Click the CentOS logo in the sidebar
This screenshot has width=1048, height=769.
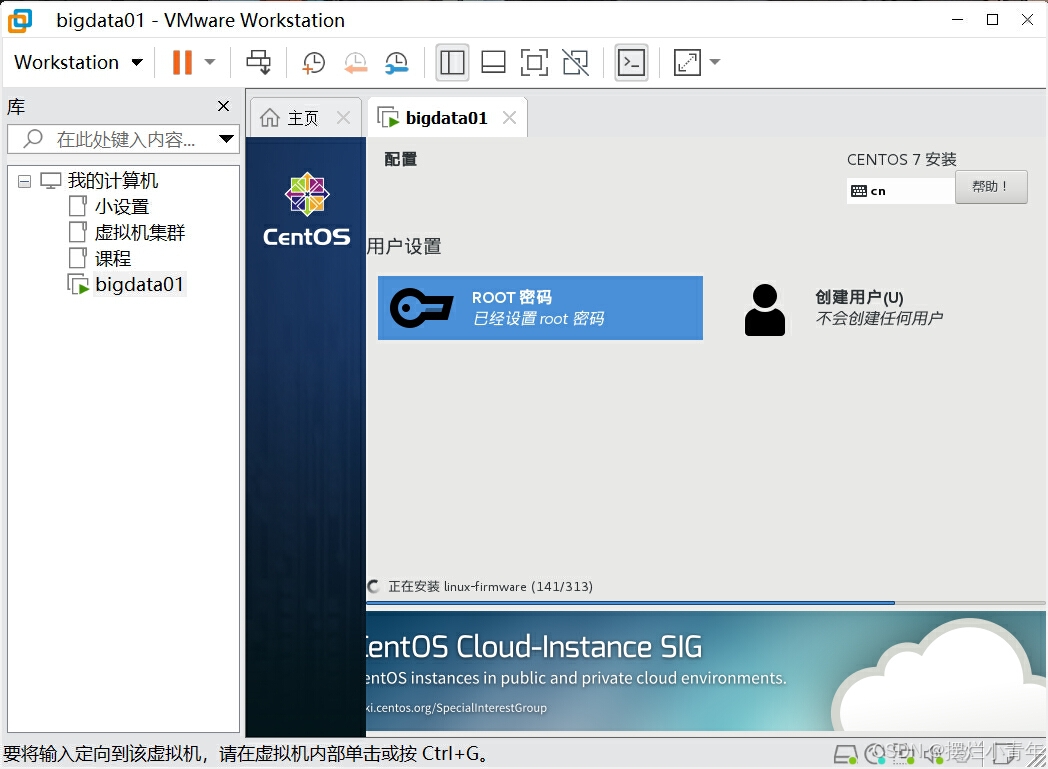coord(306,210)
